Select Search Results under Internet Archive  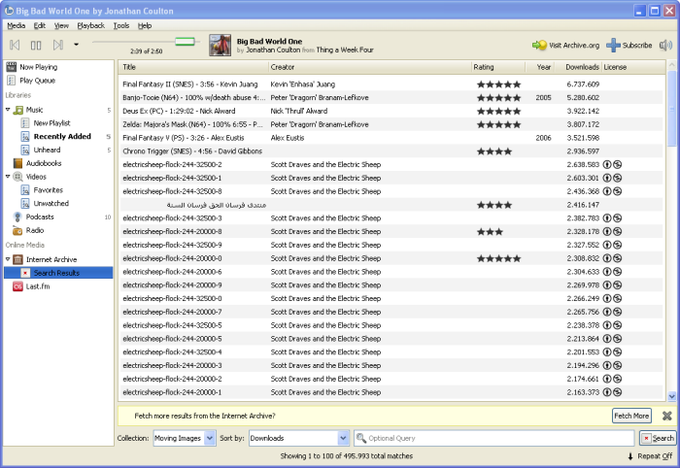tap(58, 273)
